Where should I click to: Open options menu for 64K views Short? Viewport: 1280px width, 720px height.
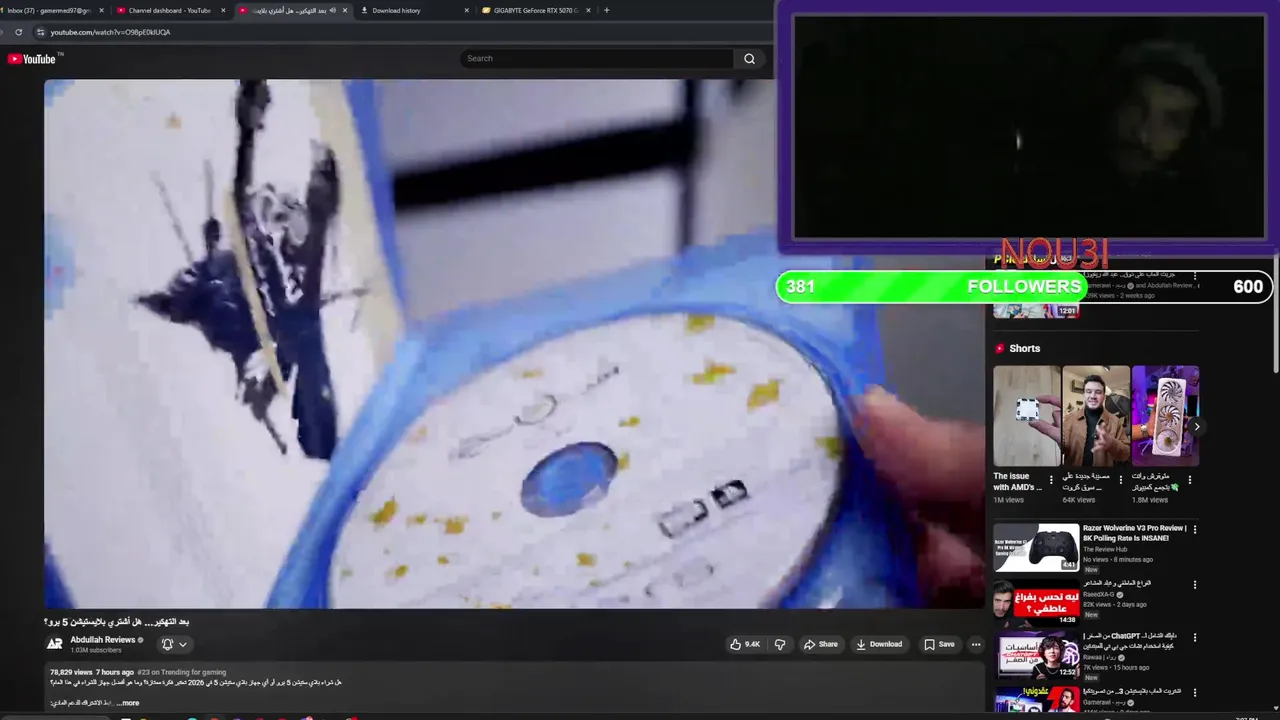click(x=1120, y=480)
